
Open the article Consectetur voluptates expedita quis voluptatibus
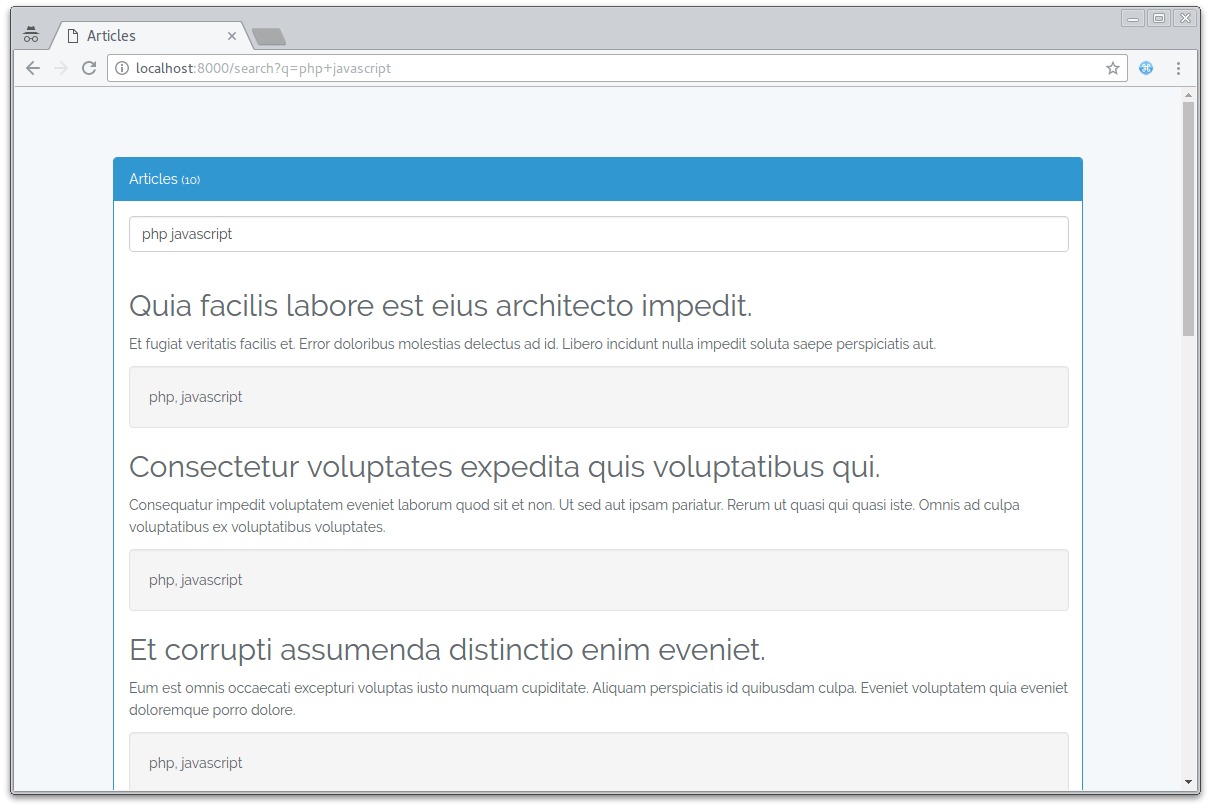coord(504,466)
